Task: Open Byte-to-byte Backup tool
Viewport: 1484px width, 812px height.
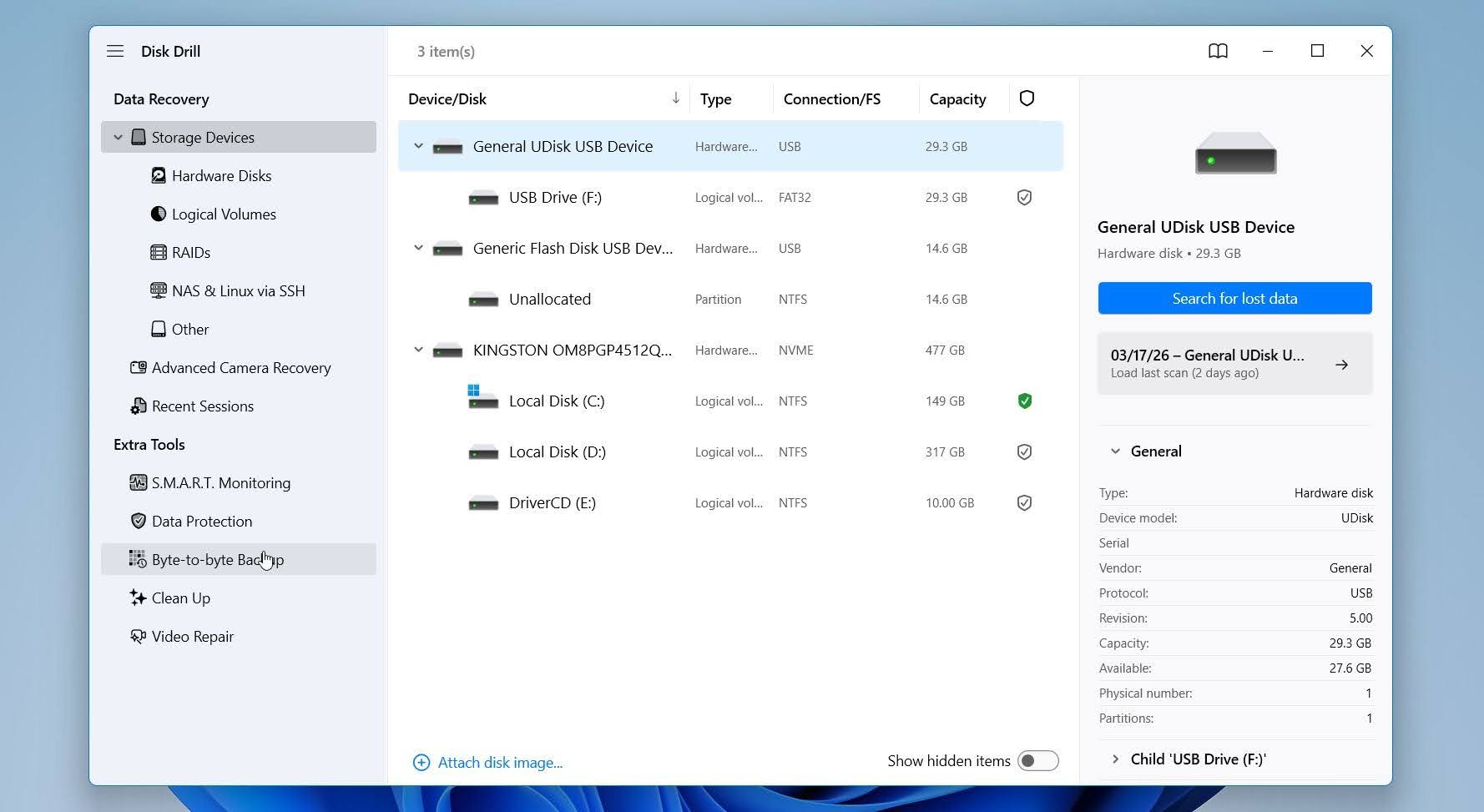Action: tap(239, 559)
